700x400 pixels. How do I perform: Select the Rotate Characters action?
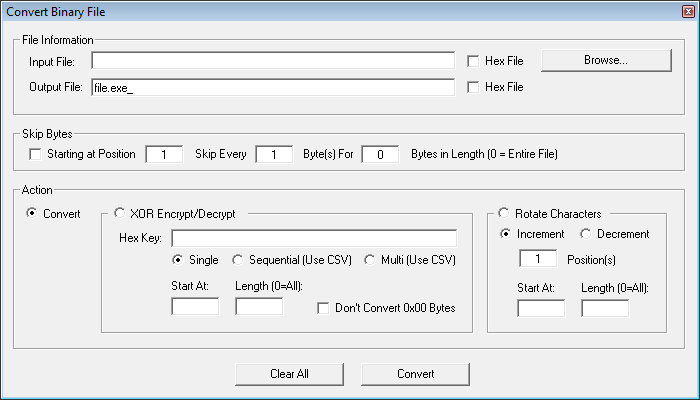tap(504, 213)
